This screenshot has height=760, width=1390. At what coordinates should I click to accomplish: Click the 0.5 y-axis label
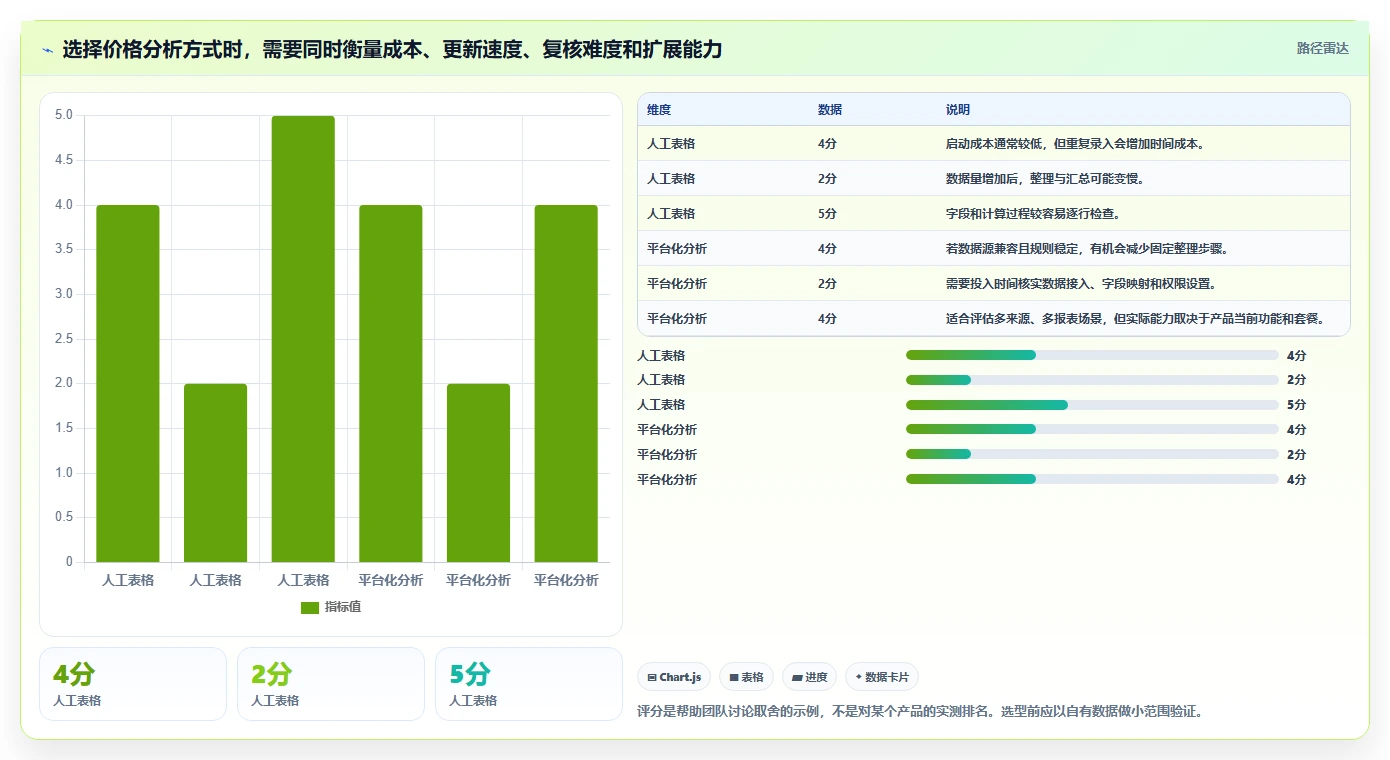[x=63, y=517]
